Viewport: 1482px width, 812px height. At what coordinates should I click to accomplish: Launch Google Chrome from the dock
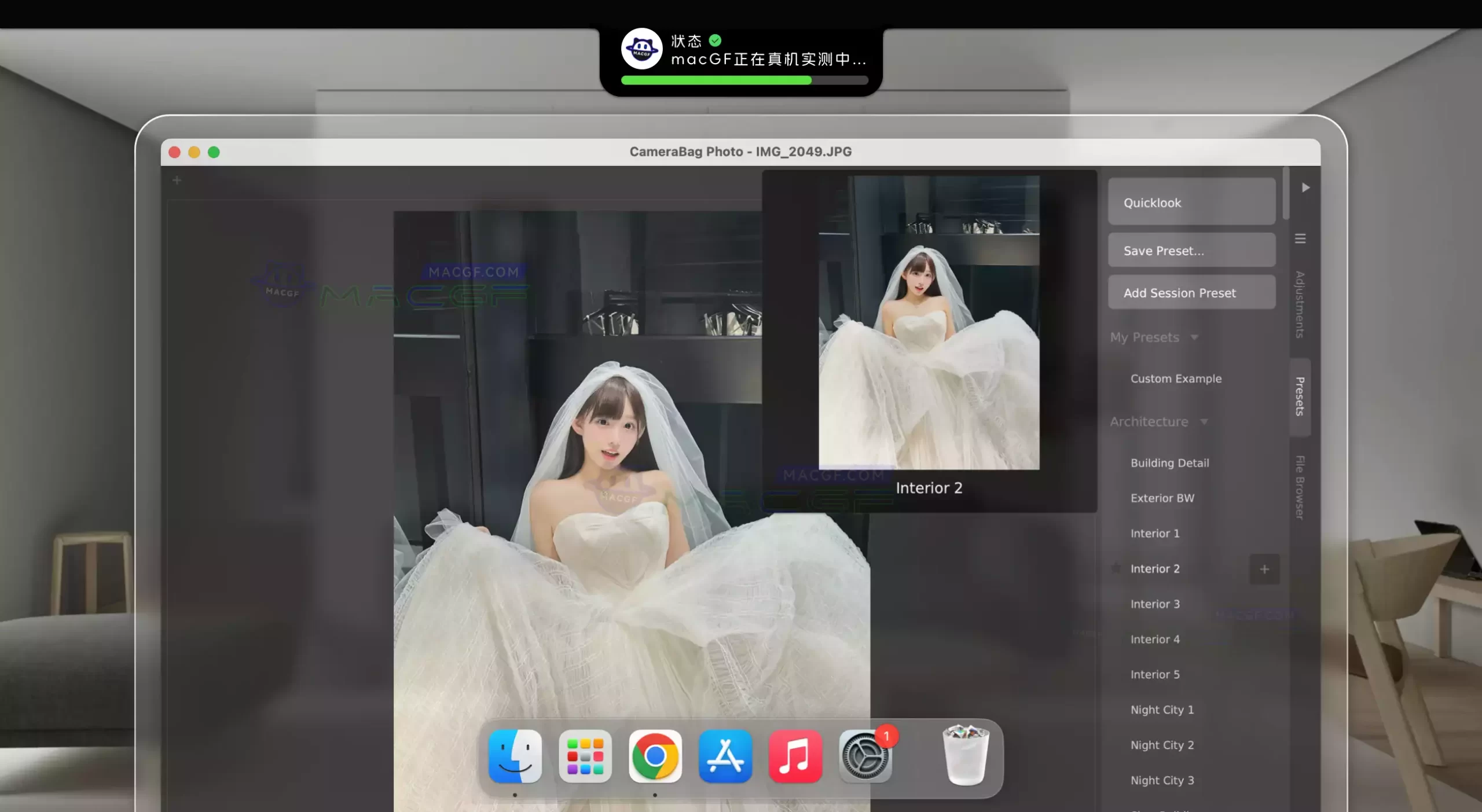[655, 756]
